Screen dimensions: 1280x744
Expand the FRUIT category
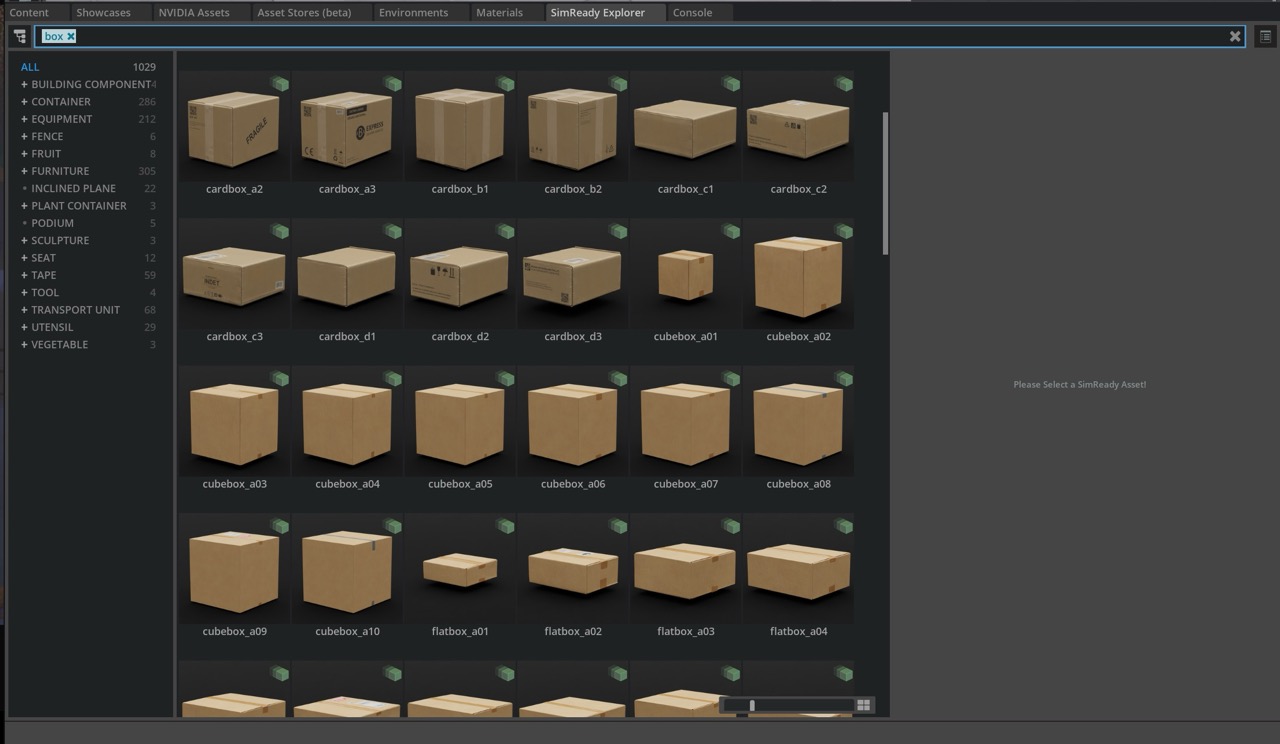pyautogui.click(x=24, y=154)
